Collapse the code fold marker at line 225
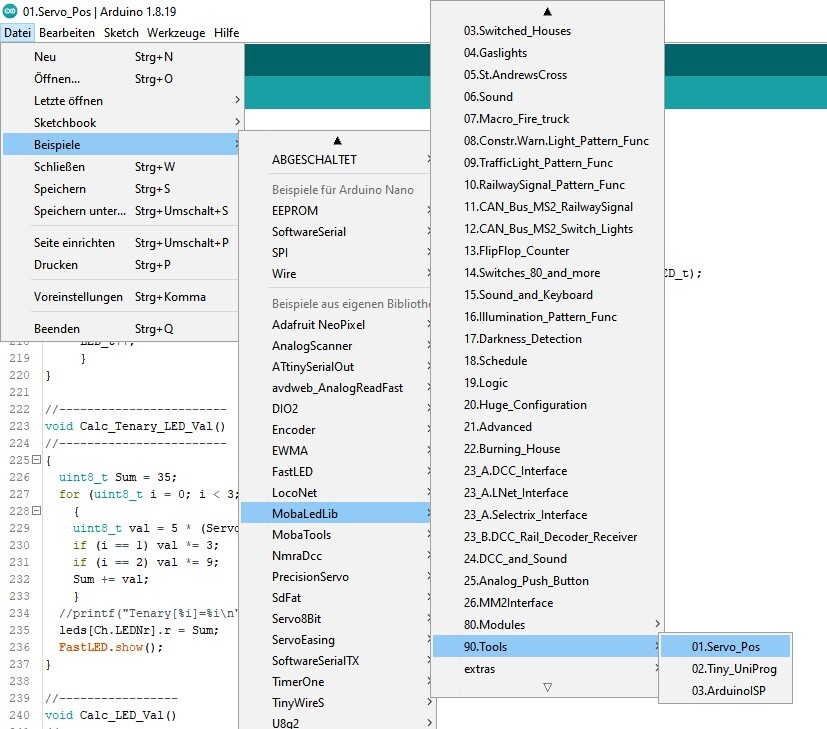The image size is (827, 729). click(36, 459)
